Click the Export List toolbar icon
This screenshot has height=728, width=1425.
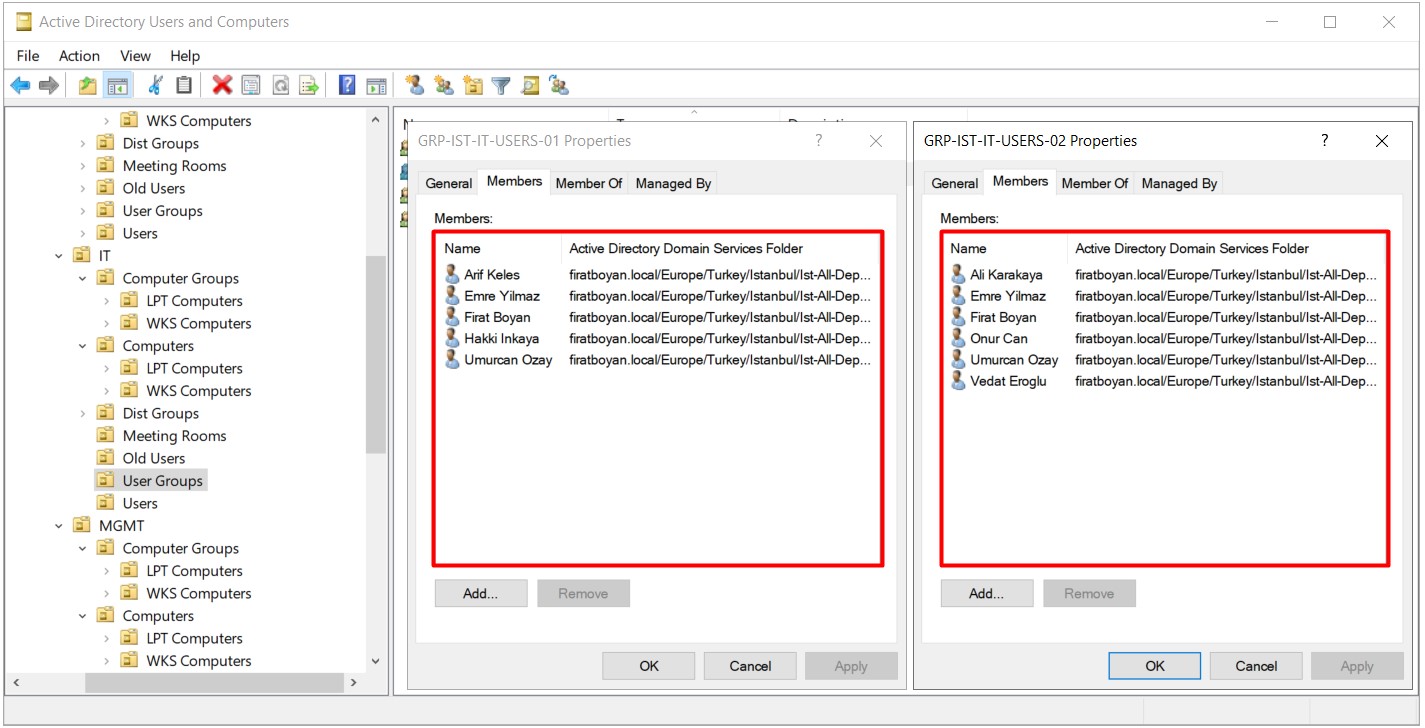[x=310, y=86]
